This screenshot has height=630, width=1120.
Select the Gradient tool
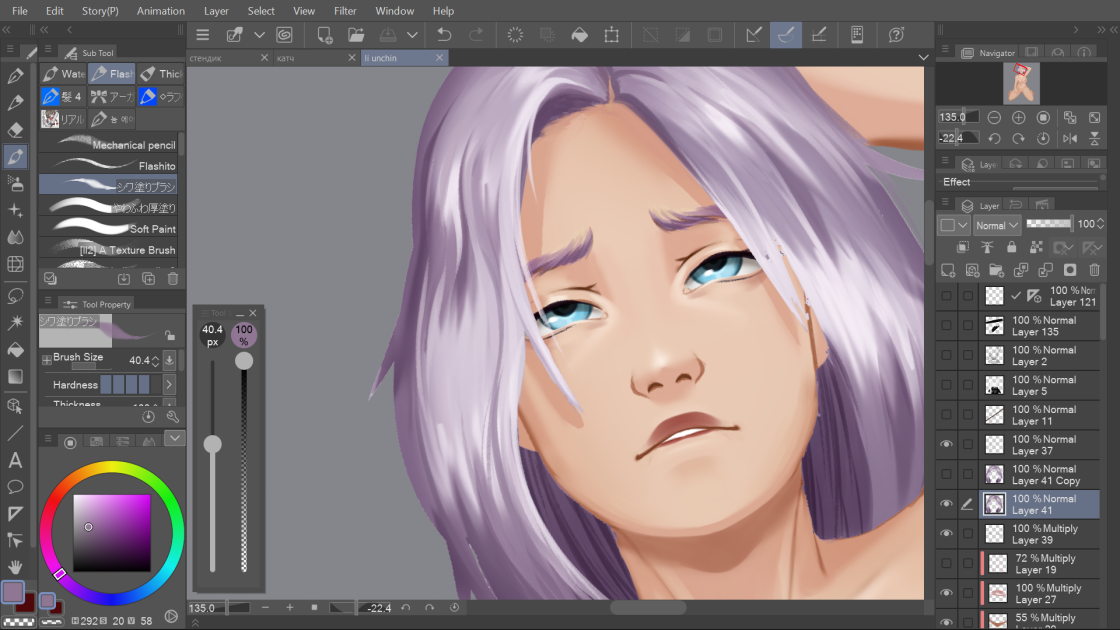coord(15,376)
